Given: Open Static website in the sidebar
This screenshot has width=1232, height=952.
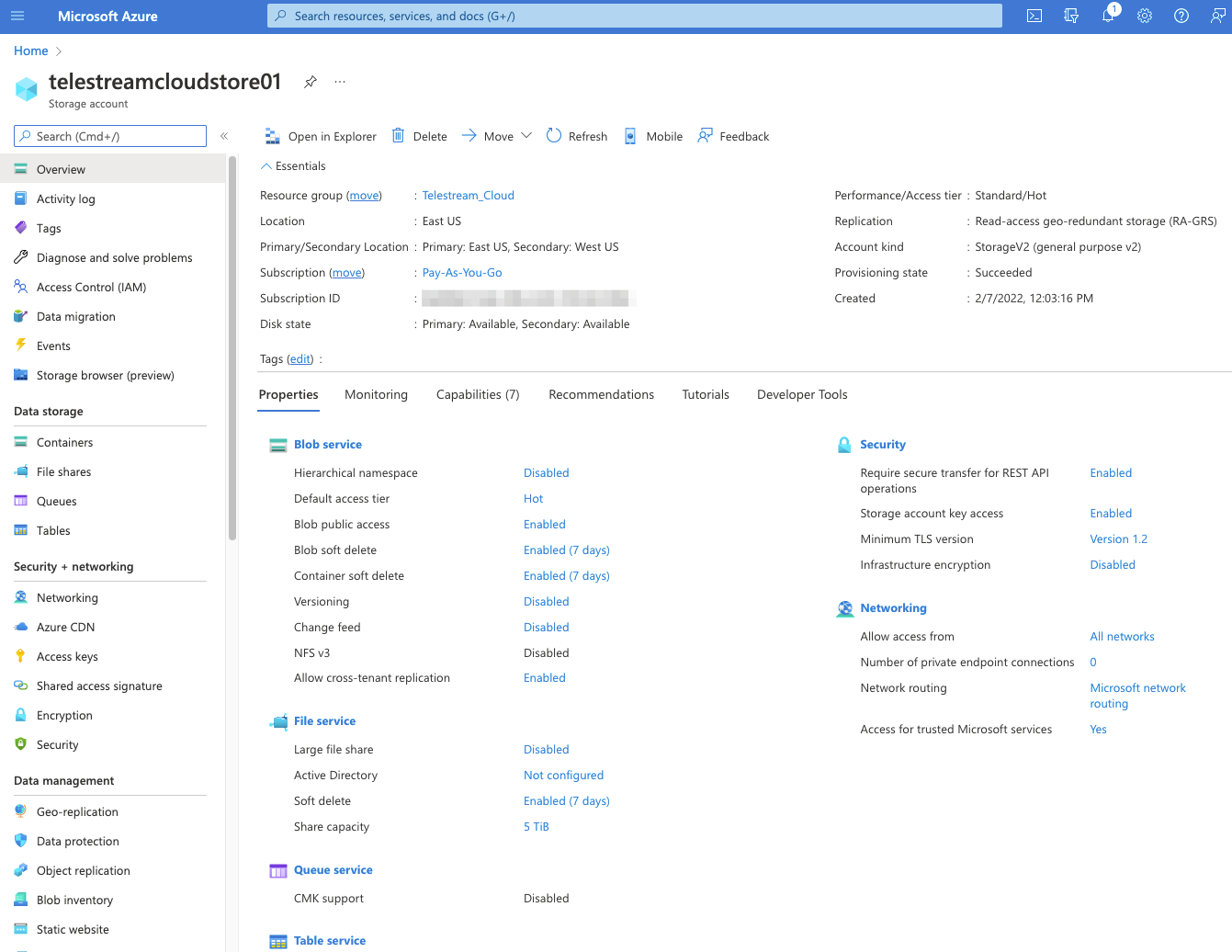Looking at the screenshot, I should pyautogui.click(x=112, y=929).
